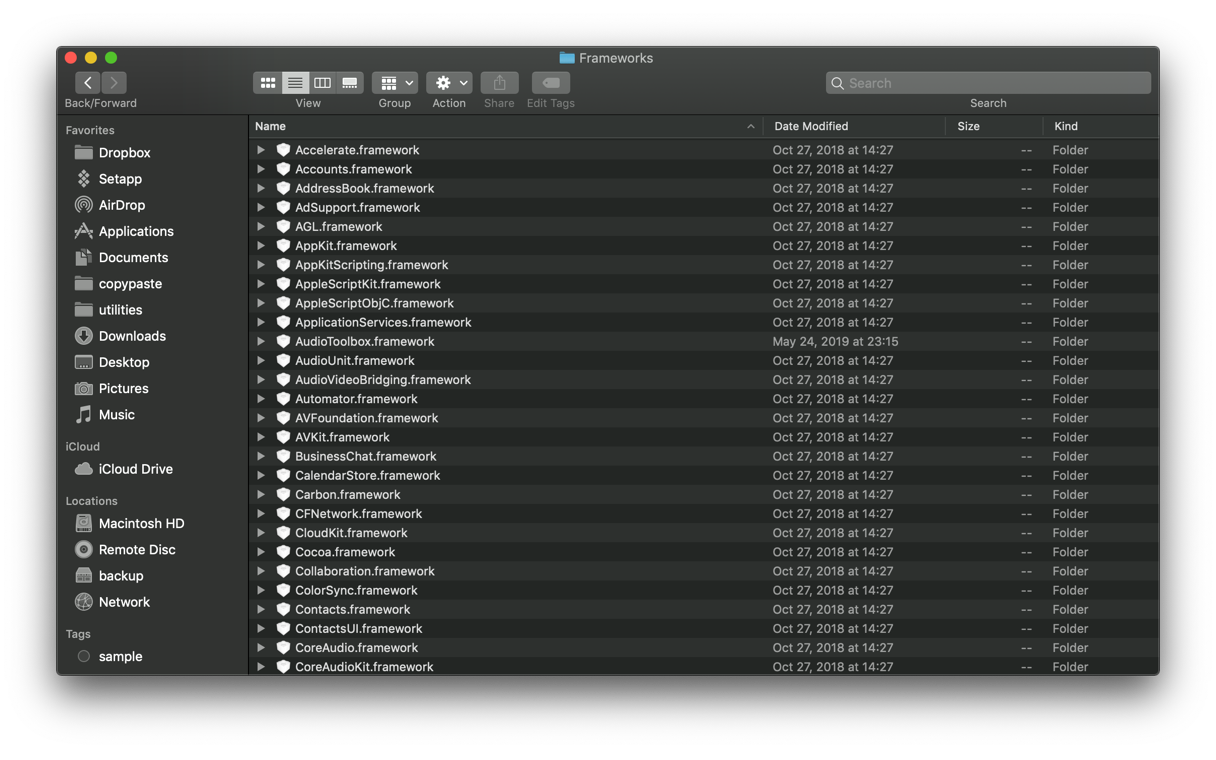The height and width of the screenshot is (760, 1216).
Task: Select the AudioUnit.framework row
Action: click(704, 361)
